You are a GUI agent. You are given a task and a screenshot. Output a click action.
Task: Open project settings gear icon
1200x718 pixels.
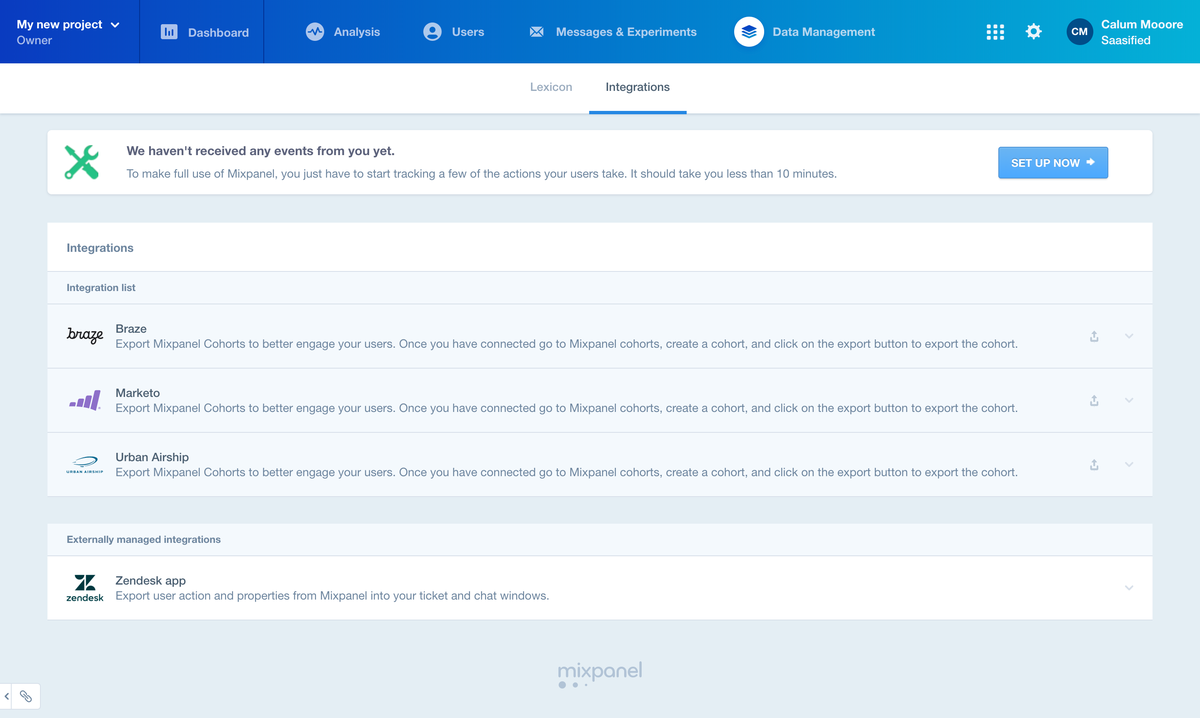(1034, 32)
